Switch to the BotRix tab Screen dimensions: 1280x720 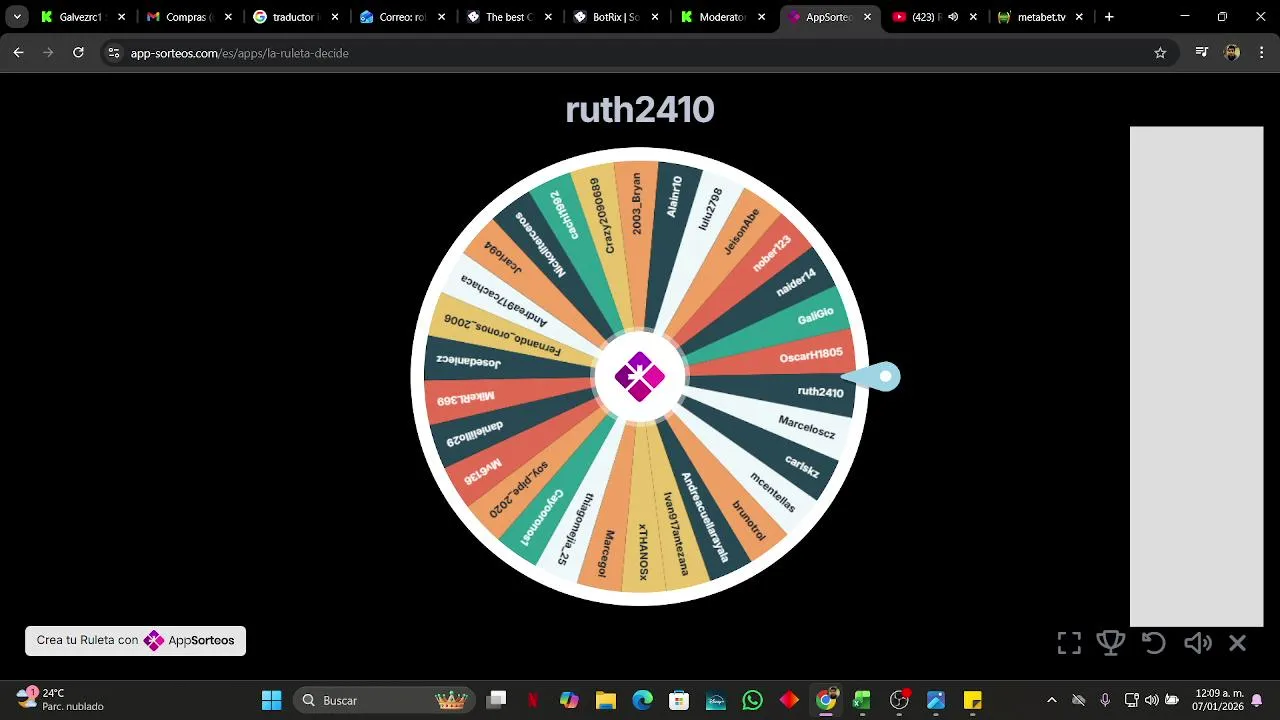tap(616, 17)
